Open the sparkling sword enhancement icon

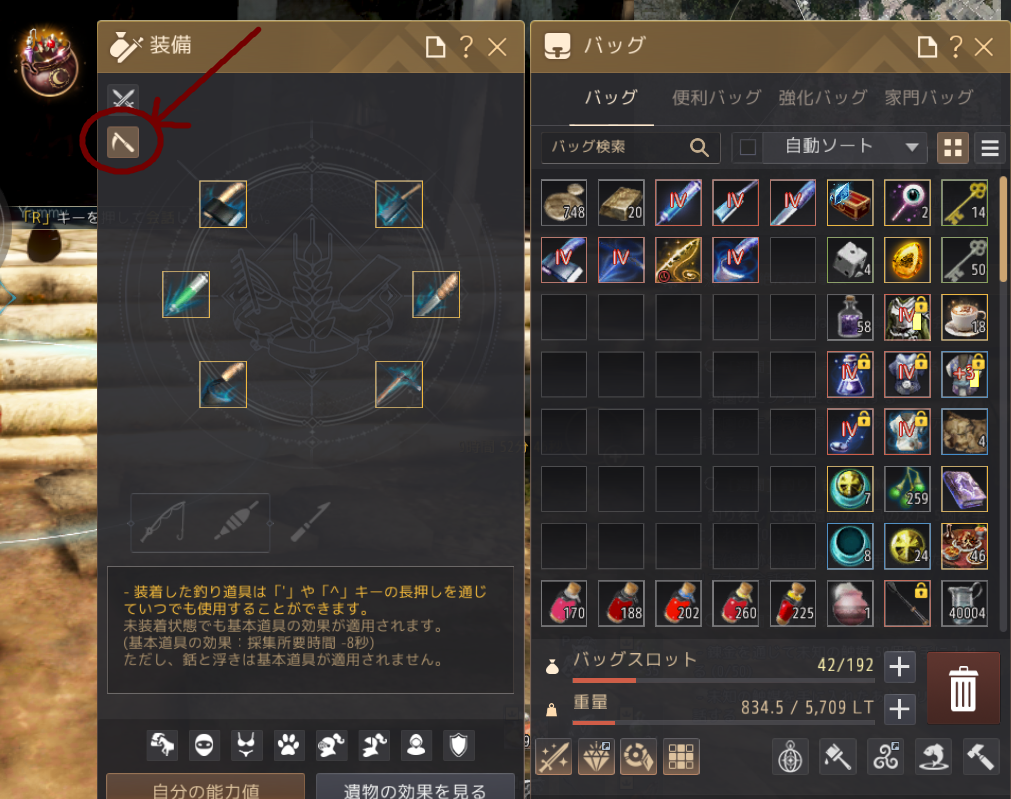553,756
